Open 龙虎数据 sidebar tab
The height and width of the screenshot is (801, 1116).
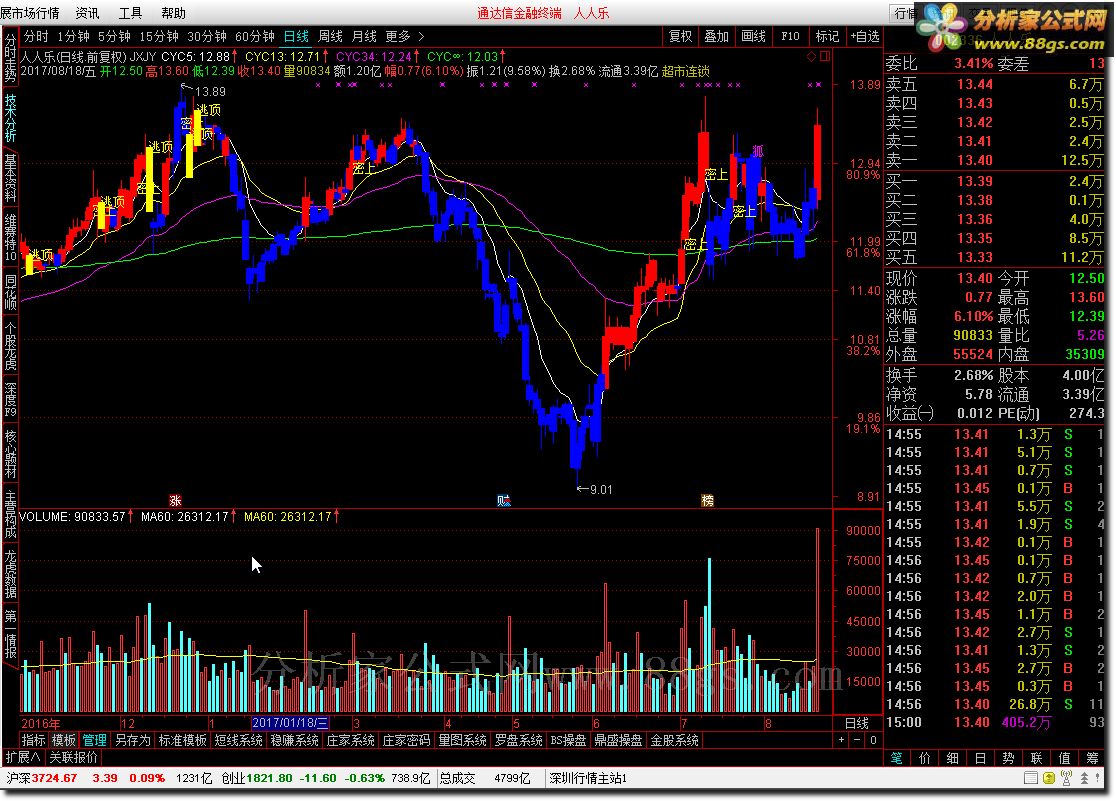[x=10, y=573]
